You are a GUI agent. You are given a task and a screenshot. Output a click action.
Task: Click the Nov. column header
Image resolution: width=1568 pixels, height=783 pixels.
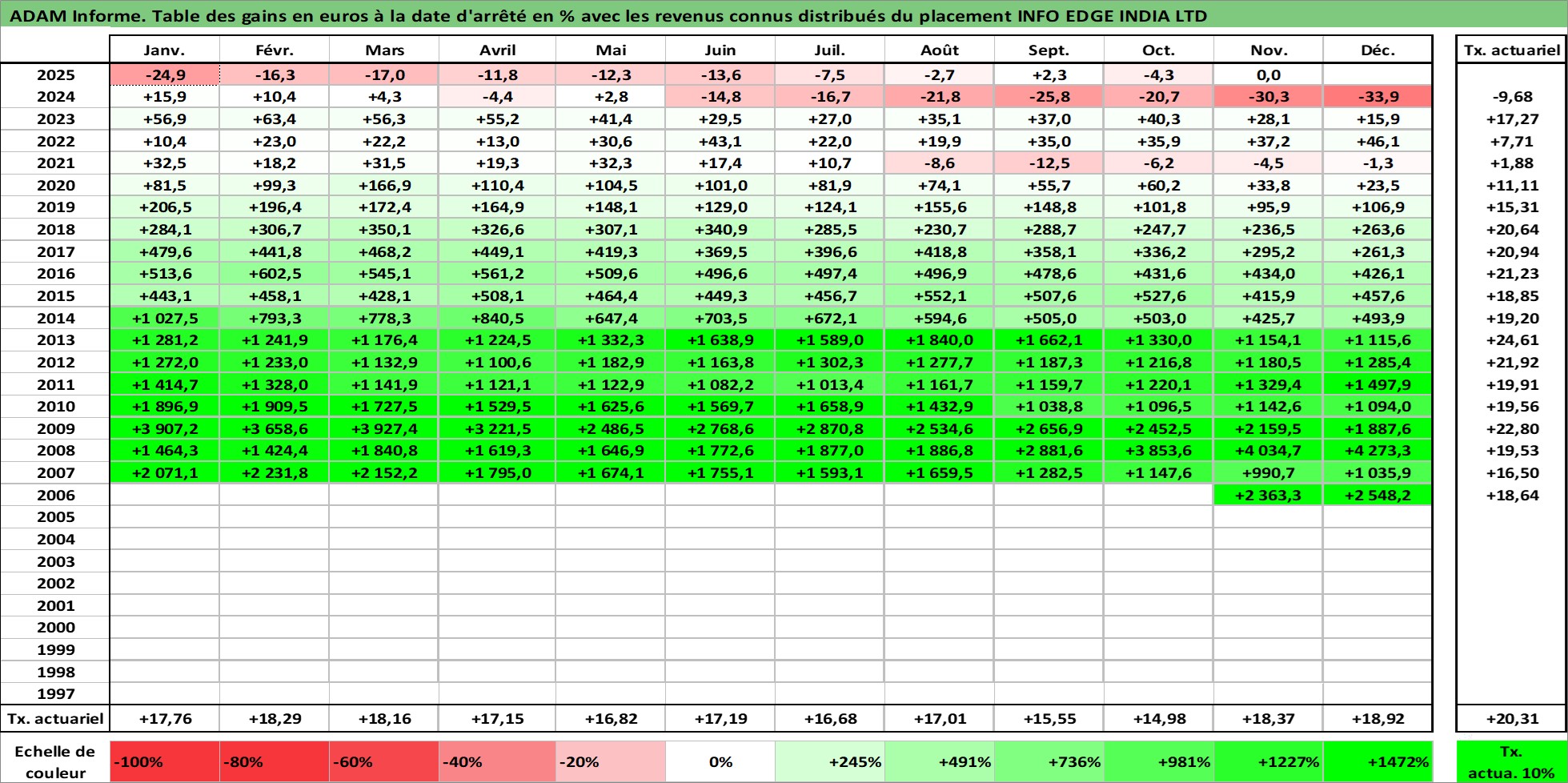1269,50
